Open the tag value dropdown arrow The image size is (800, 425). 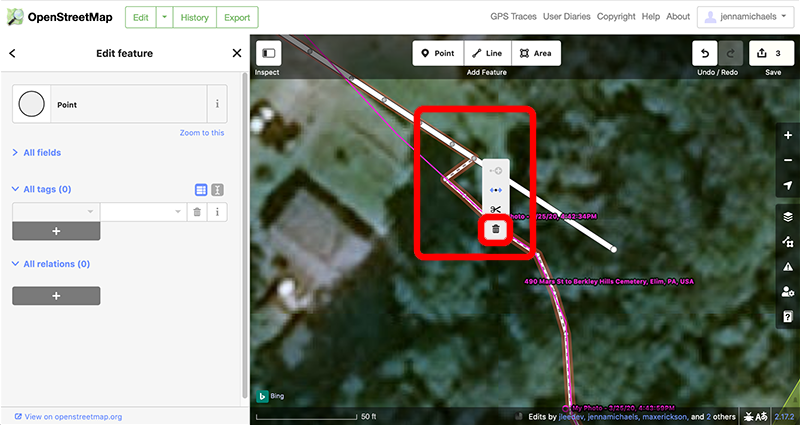(178, 212)
